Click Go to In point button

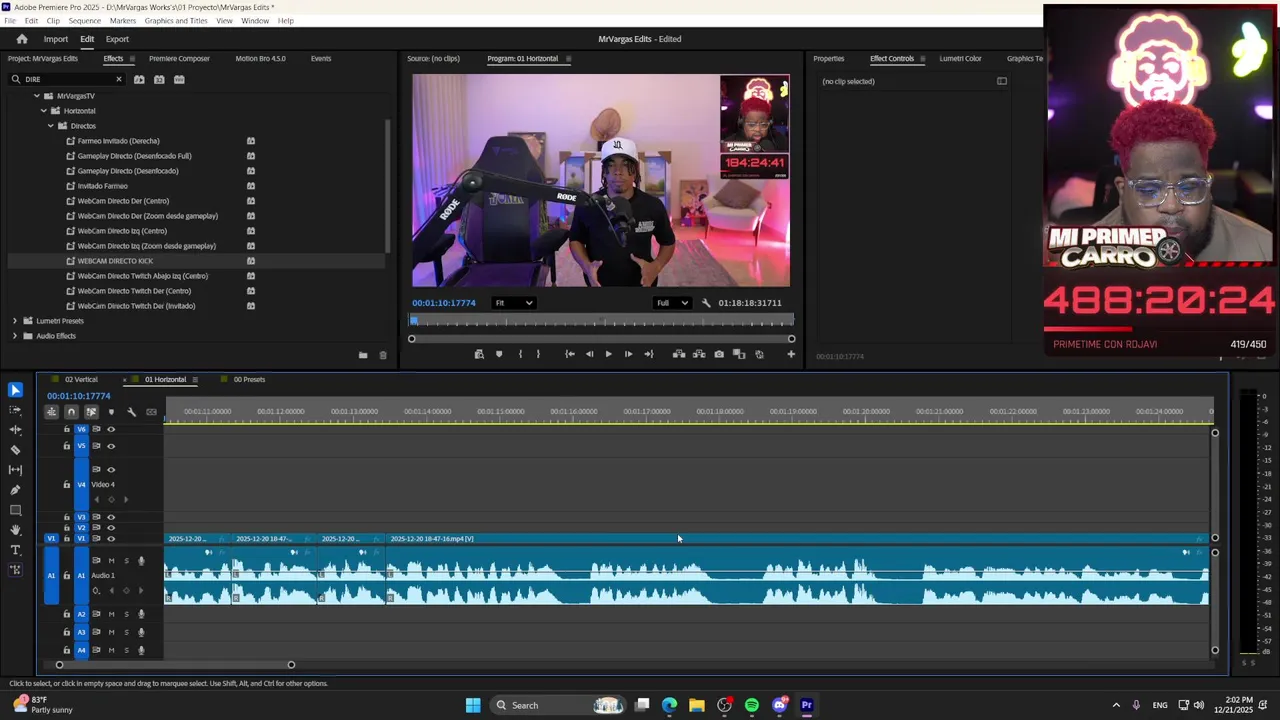coord(569,354)
